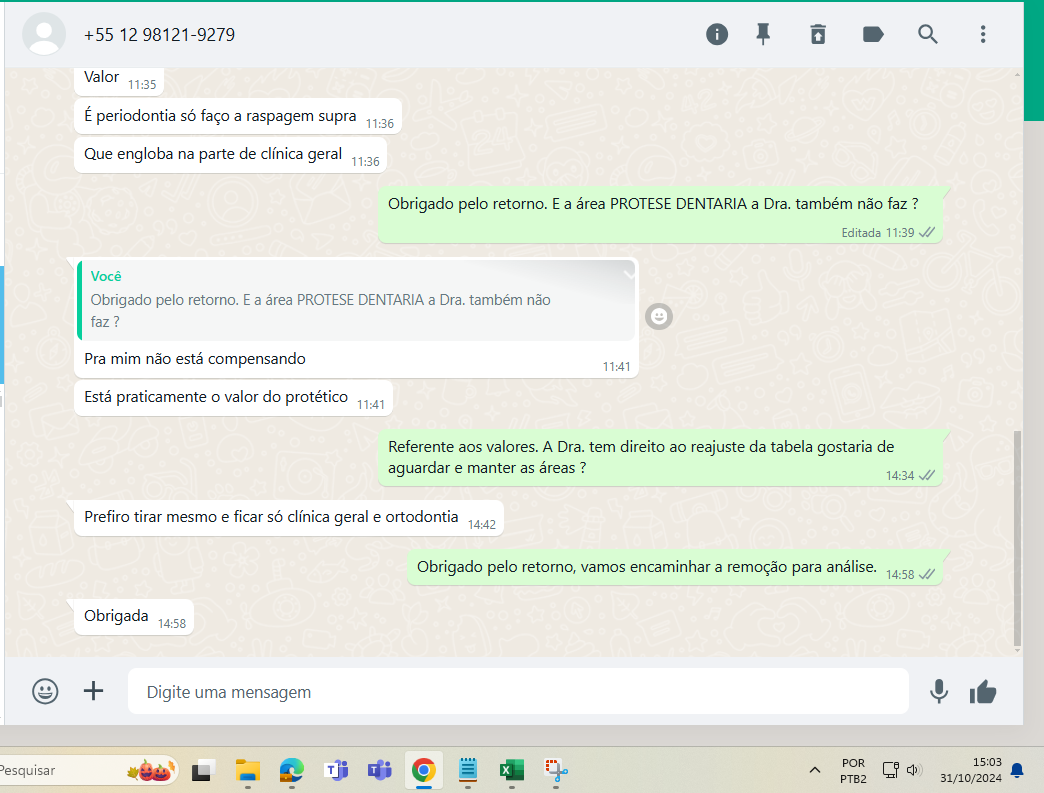Search within the conversation

(927, 34)
